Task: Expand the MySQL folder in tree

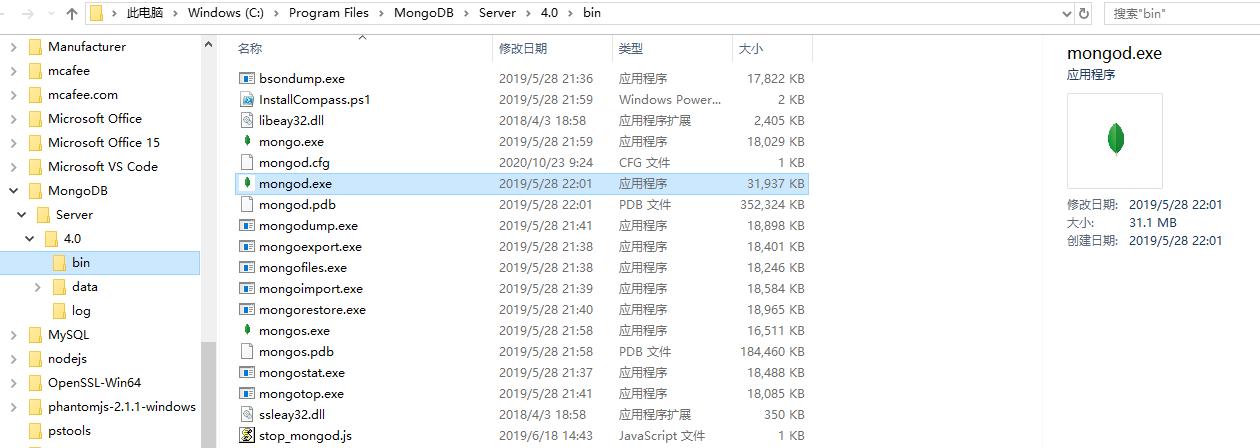Action: [x=13, y=335]
